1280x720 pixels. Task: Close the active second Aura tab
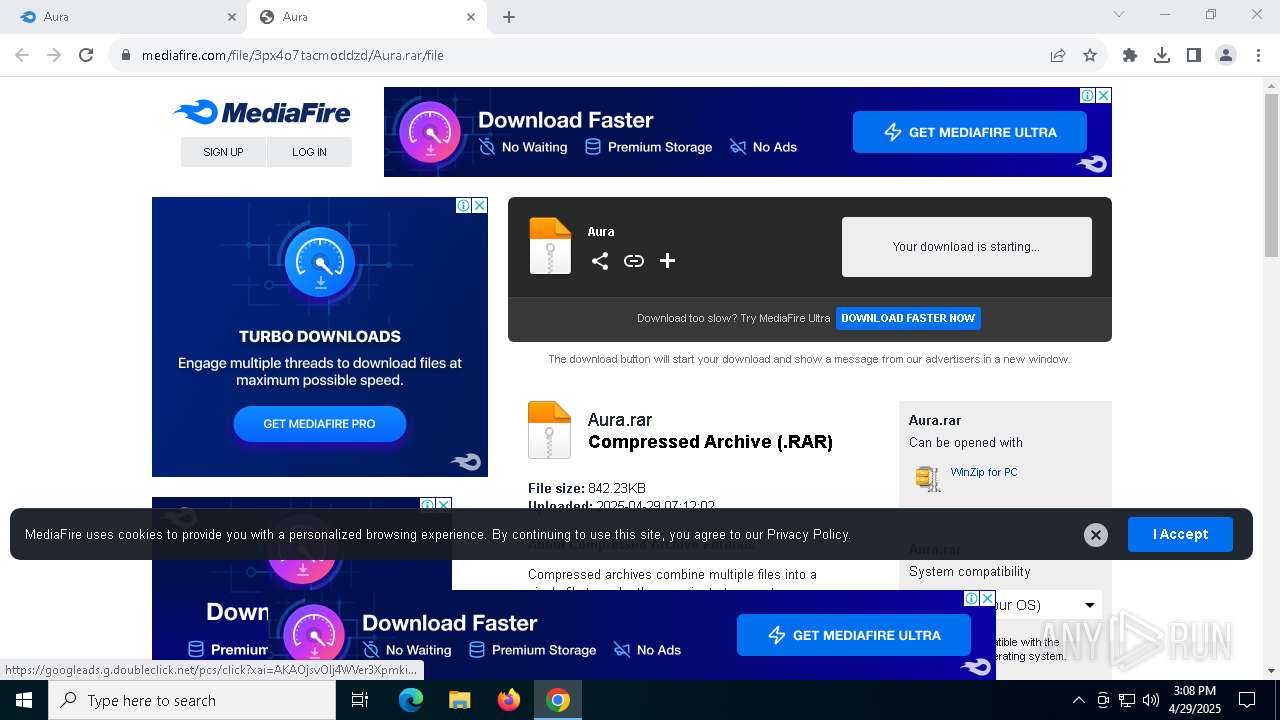(471, 17)
